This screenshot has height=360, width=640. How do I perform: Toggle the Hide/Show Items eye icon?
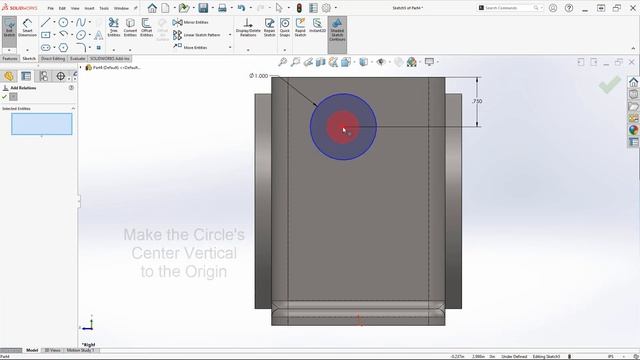pyautogui.click(x=381, y=62)
